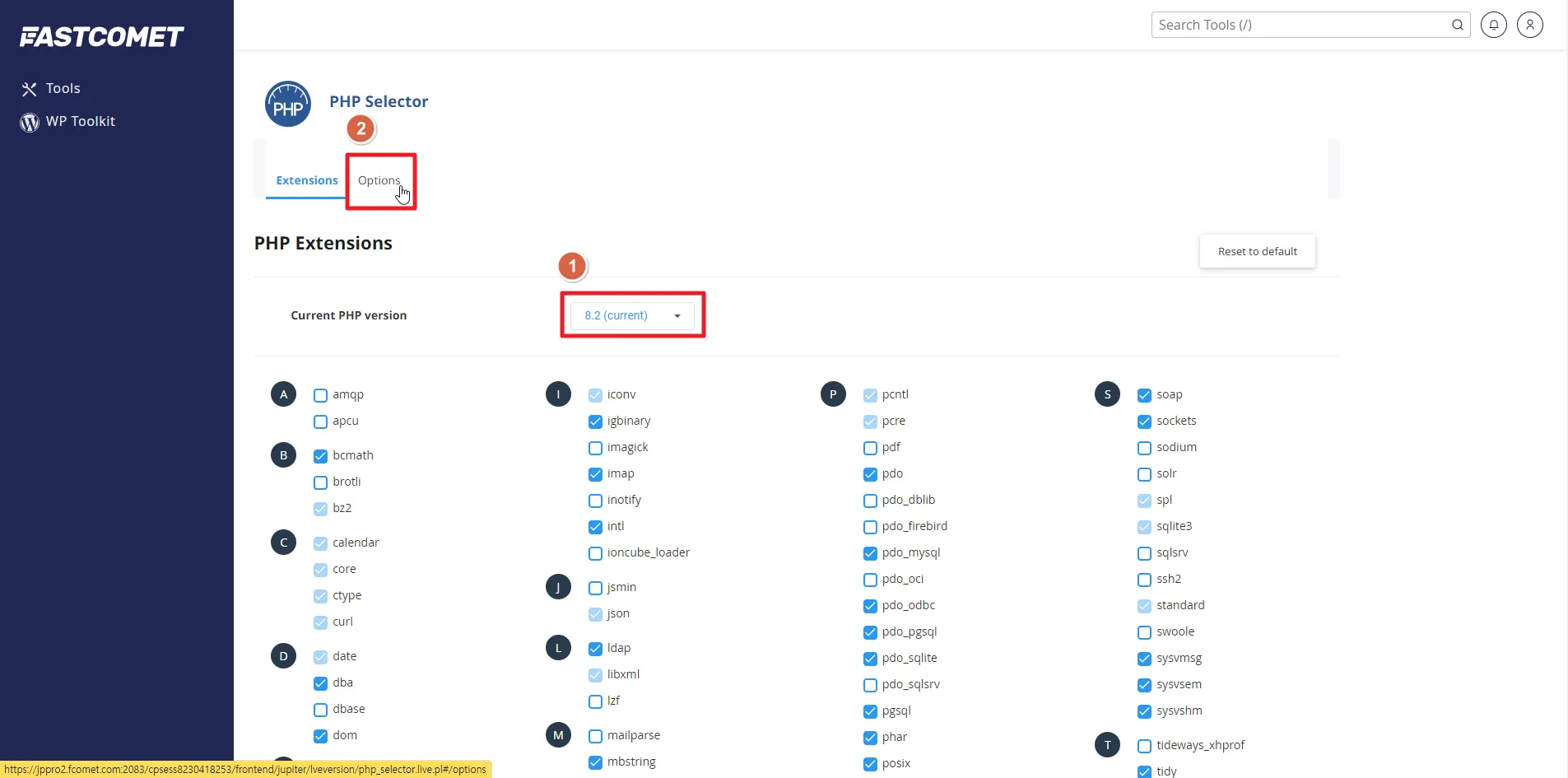Click the PHP Selector title text
This screenshot has height=778, width=1568.
point(379,101)
